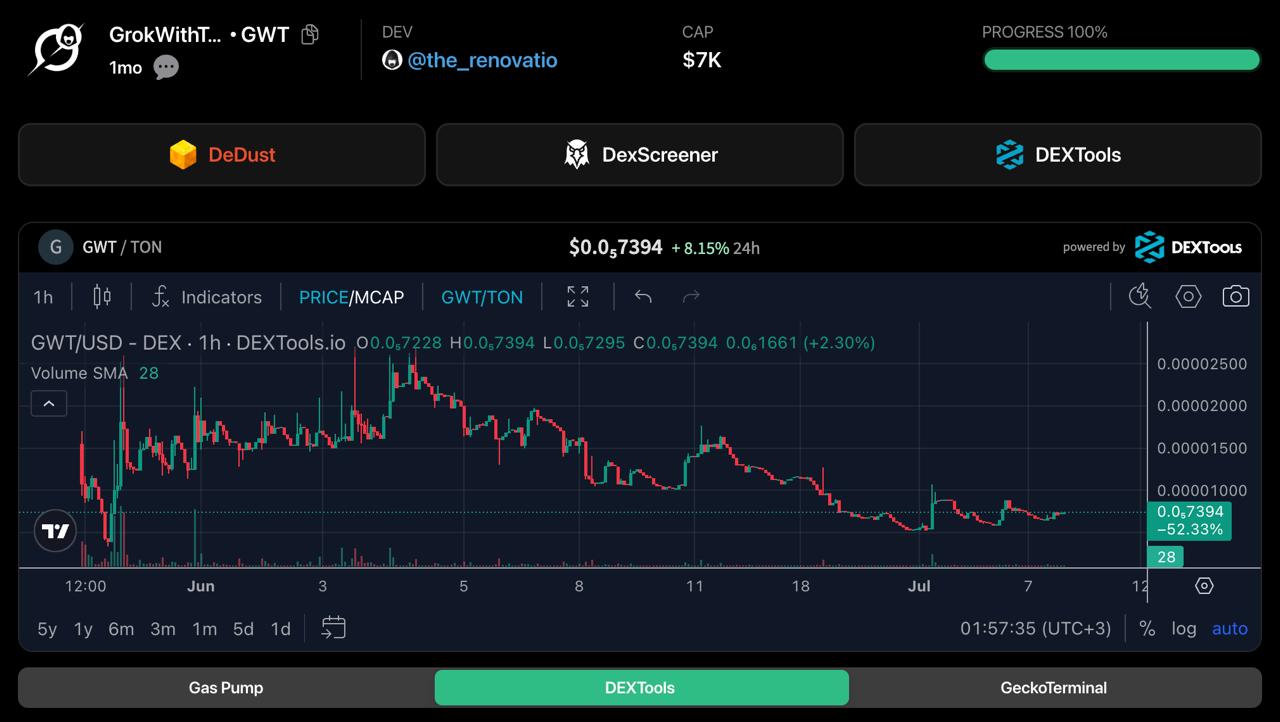Undo the last chart action
This screenshot has width=1280, height=722.
pyautogui.click(x=643, y=296)
